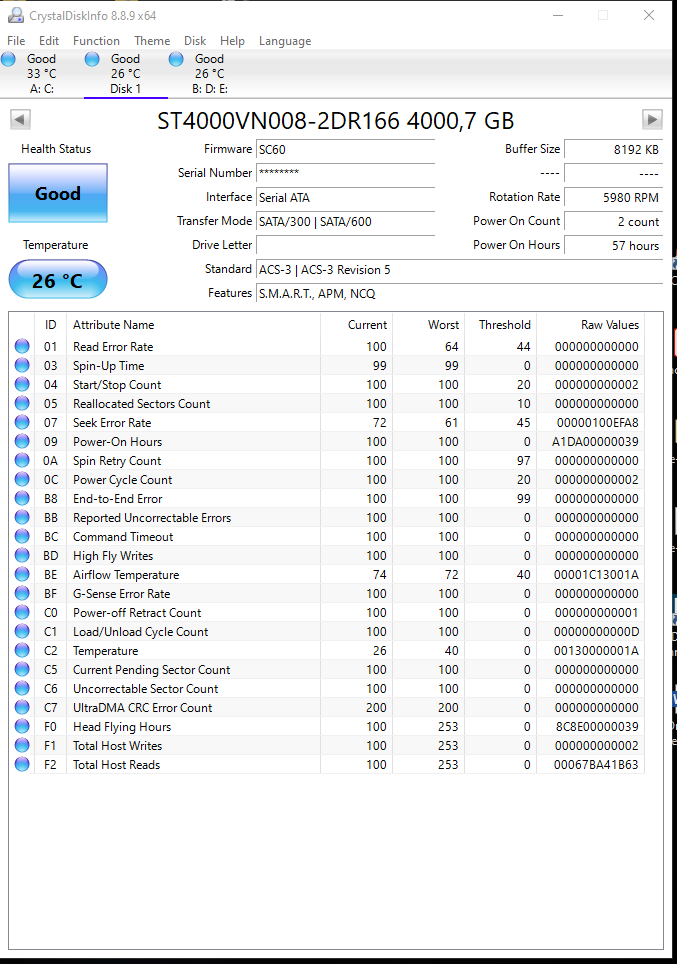Click the 26 °C temperature button
This screenshot has height=964, width=677.
(58, 280)
